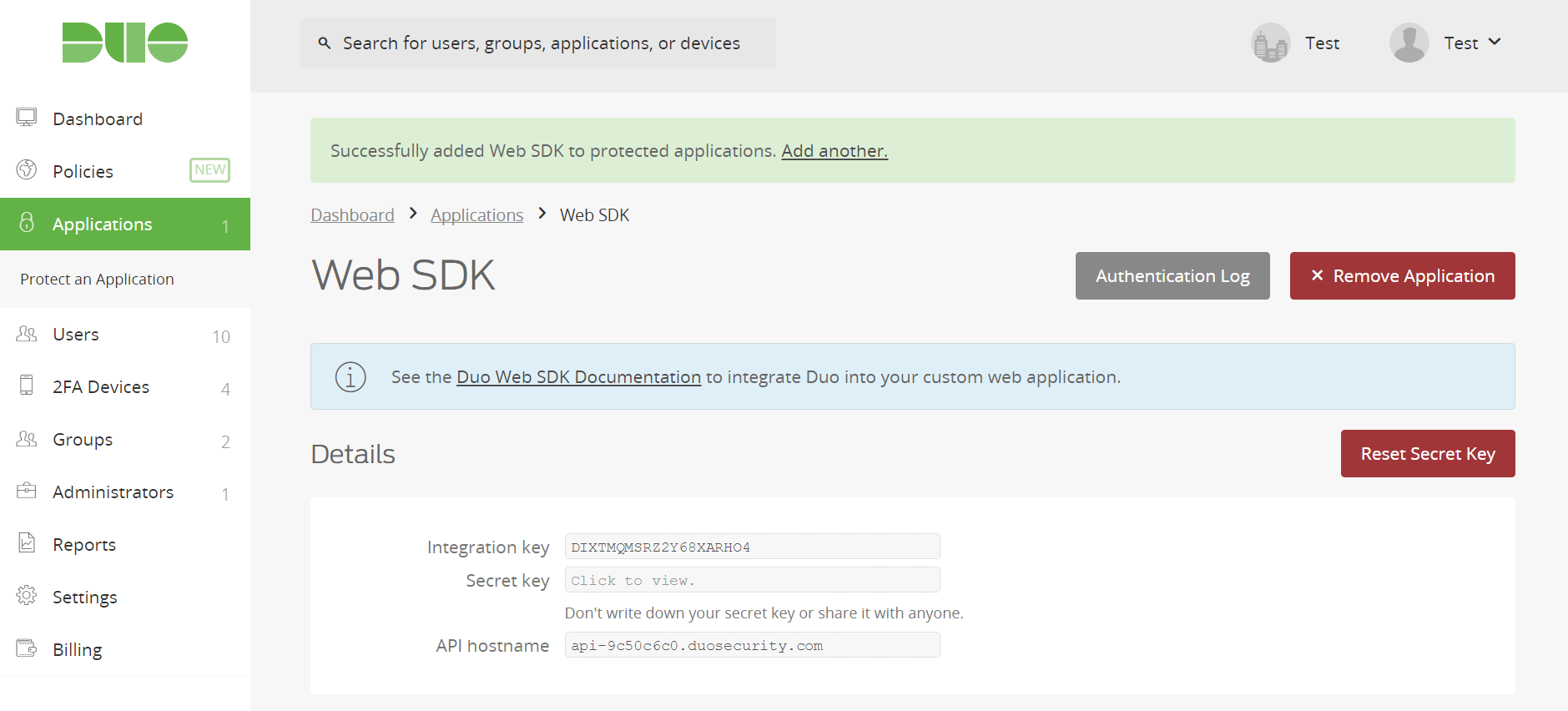
Task: Click the Settings gear icon in sidebar
Action: point(27,596)
